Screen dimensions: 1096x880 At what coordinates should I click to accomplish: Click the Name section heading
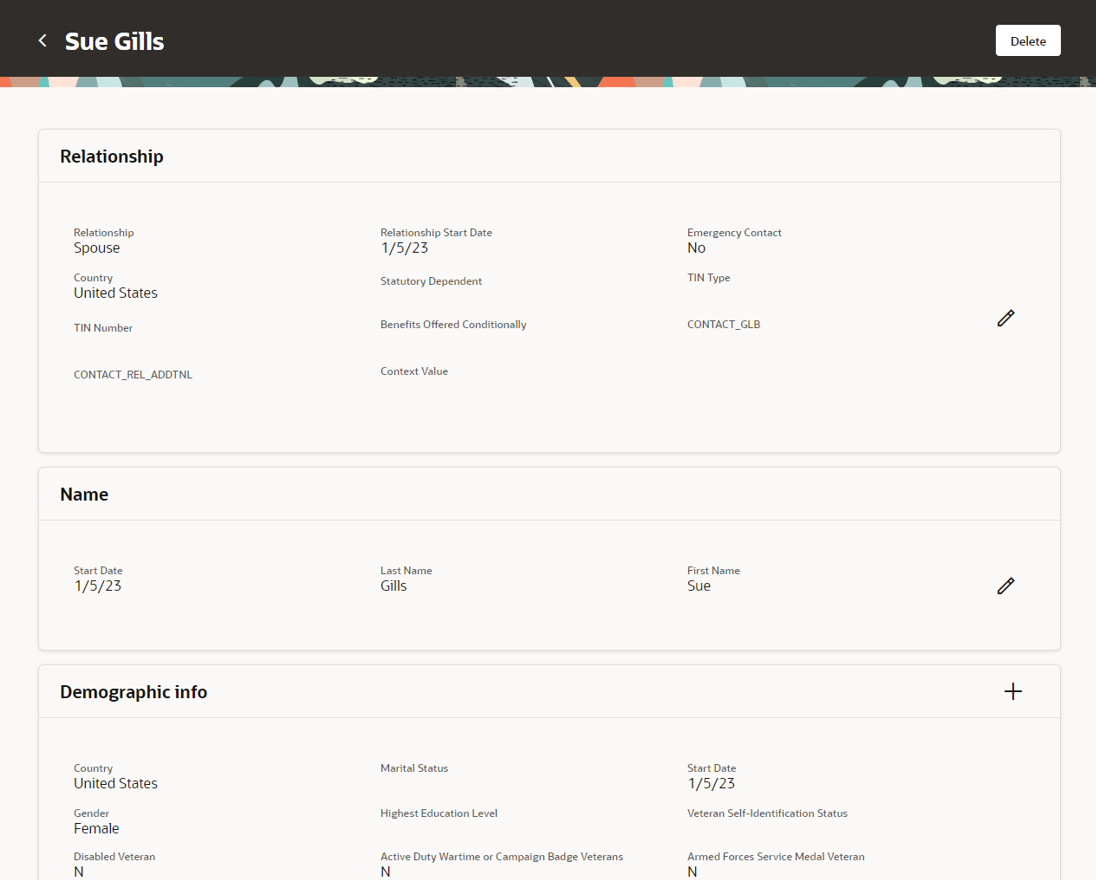click(x=84, y=494)
